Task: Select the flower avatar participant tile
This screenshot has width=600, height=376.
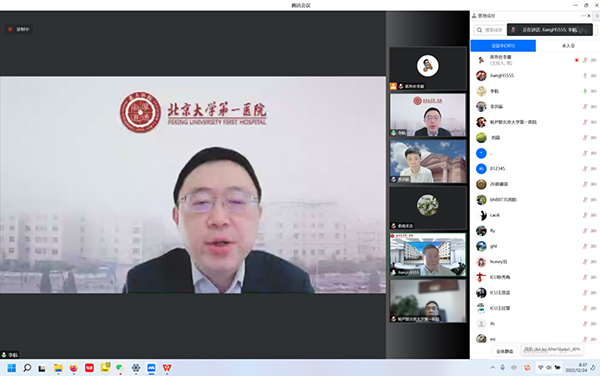Action: coord(428,208)
